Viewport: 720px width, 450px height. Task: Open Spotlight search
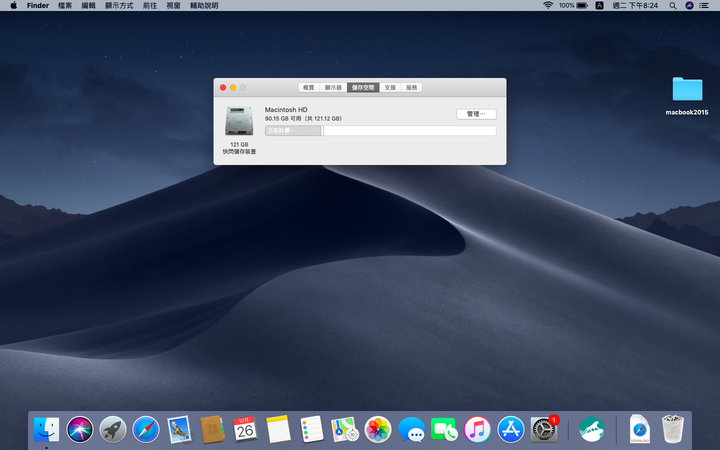click(x=673, y=6)
